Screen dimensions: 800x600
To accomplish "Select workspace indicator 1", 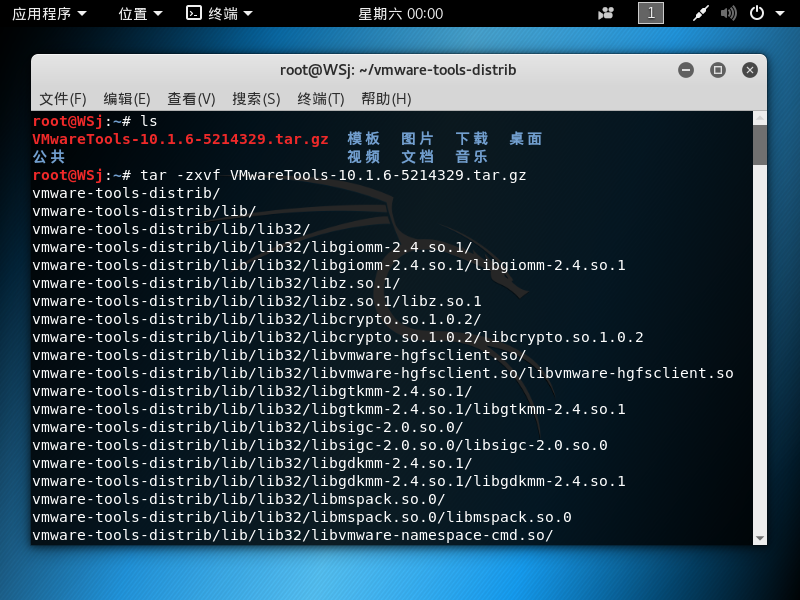I will 651,13.
